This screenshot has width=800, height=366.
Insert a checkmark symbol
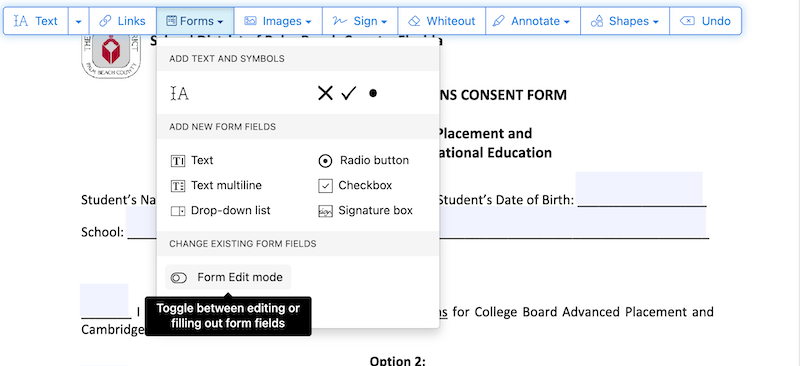pos(348,93)
